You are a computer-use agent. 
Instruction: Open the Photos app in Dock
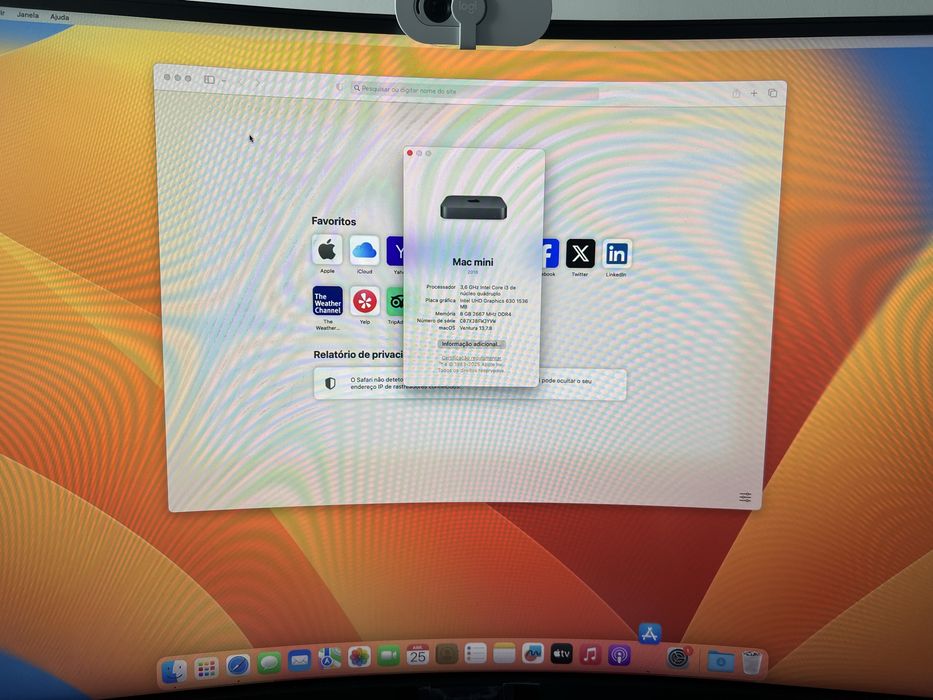pos(359,657)
